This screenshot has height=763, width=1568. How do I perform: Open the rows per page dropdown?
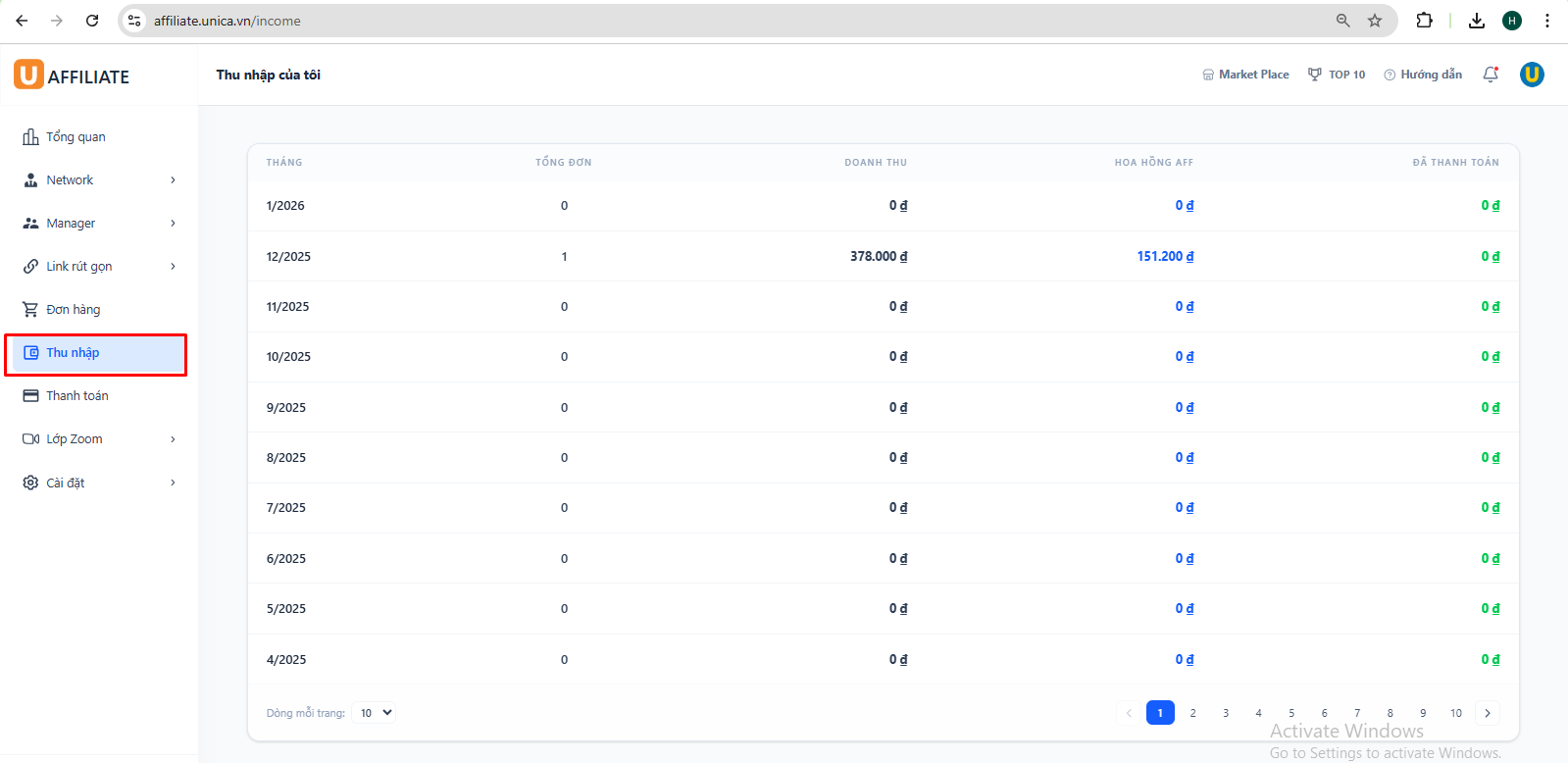tap(376, 713)
